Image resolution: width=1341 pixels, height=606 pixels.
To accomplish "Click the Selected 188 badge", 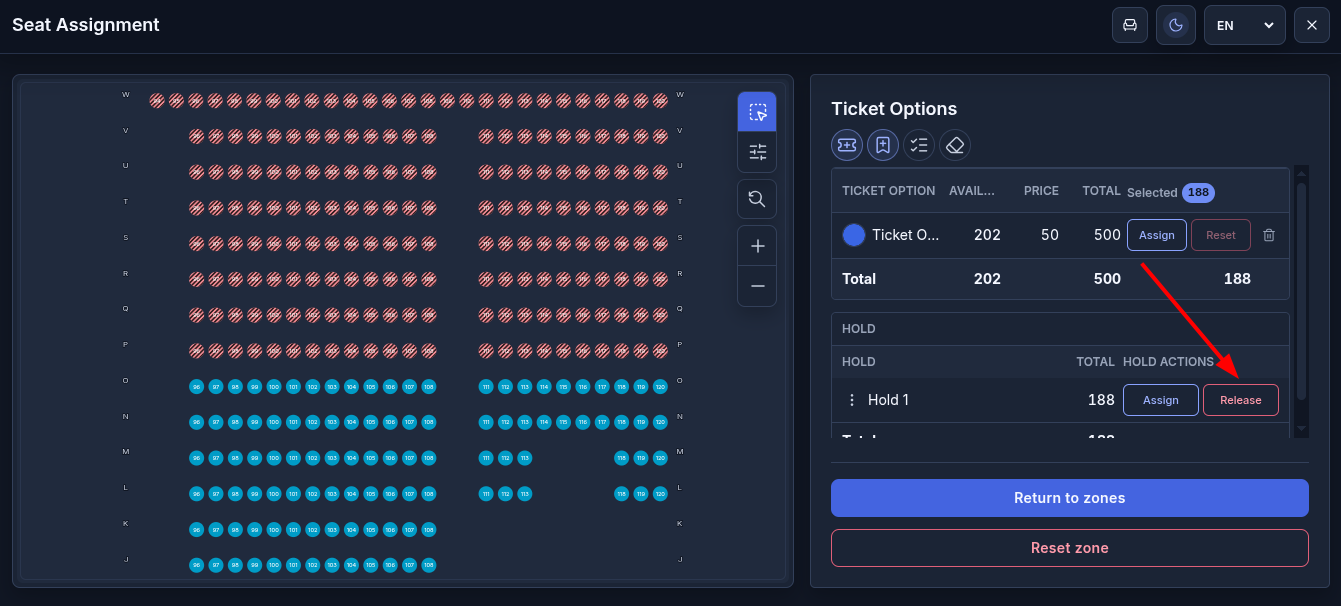I will pos(1198,192).
